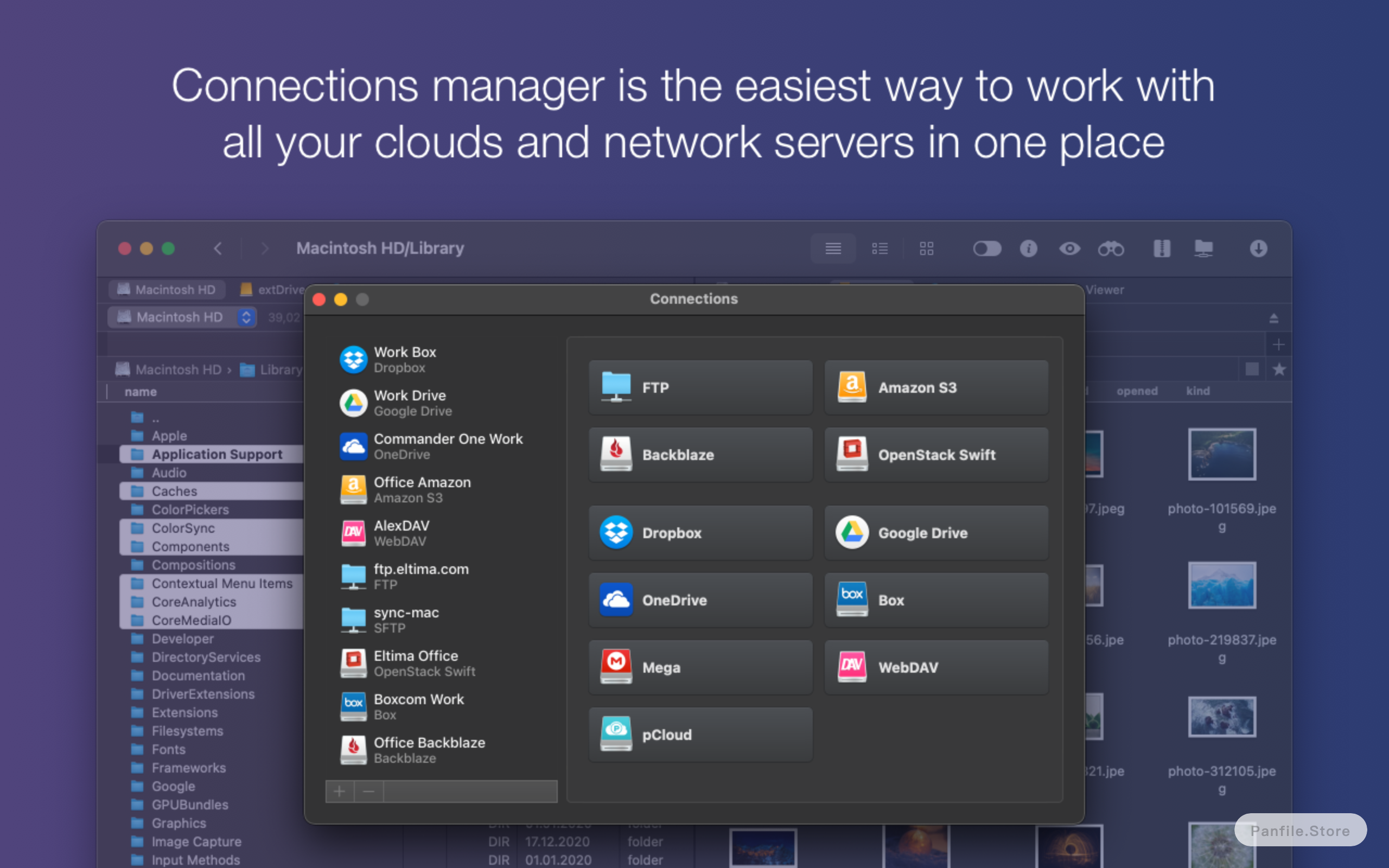Select the Image Capture folder
Image resolution: width=1389 pixels, height=868 pixels.
point(211,841)
